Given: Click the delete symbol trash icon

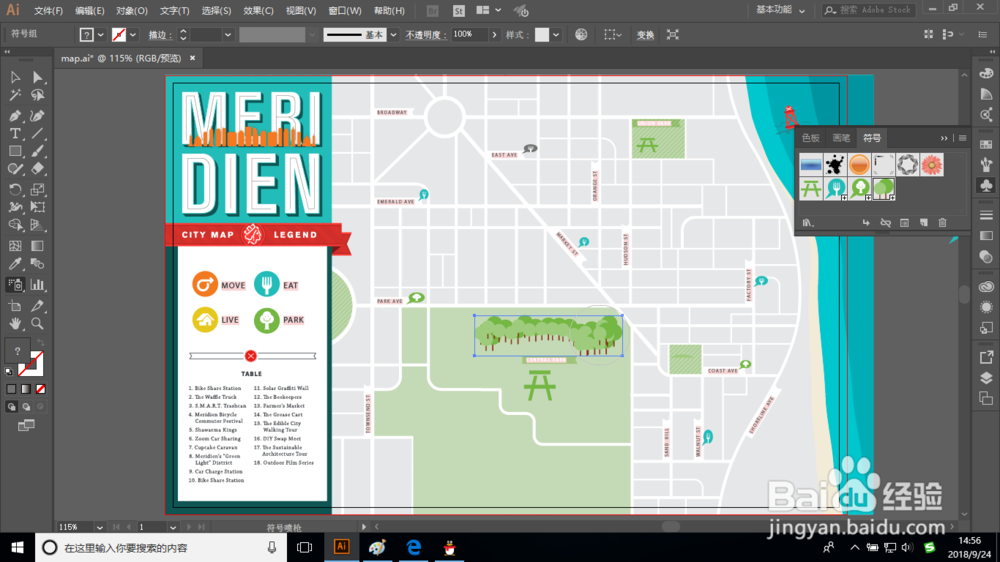Looking at the screenshot, I should click(x=943, y=223).
